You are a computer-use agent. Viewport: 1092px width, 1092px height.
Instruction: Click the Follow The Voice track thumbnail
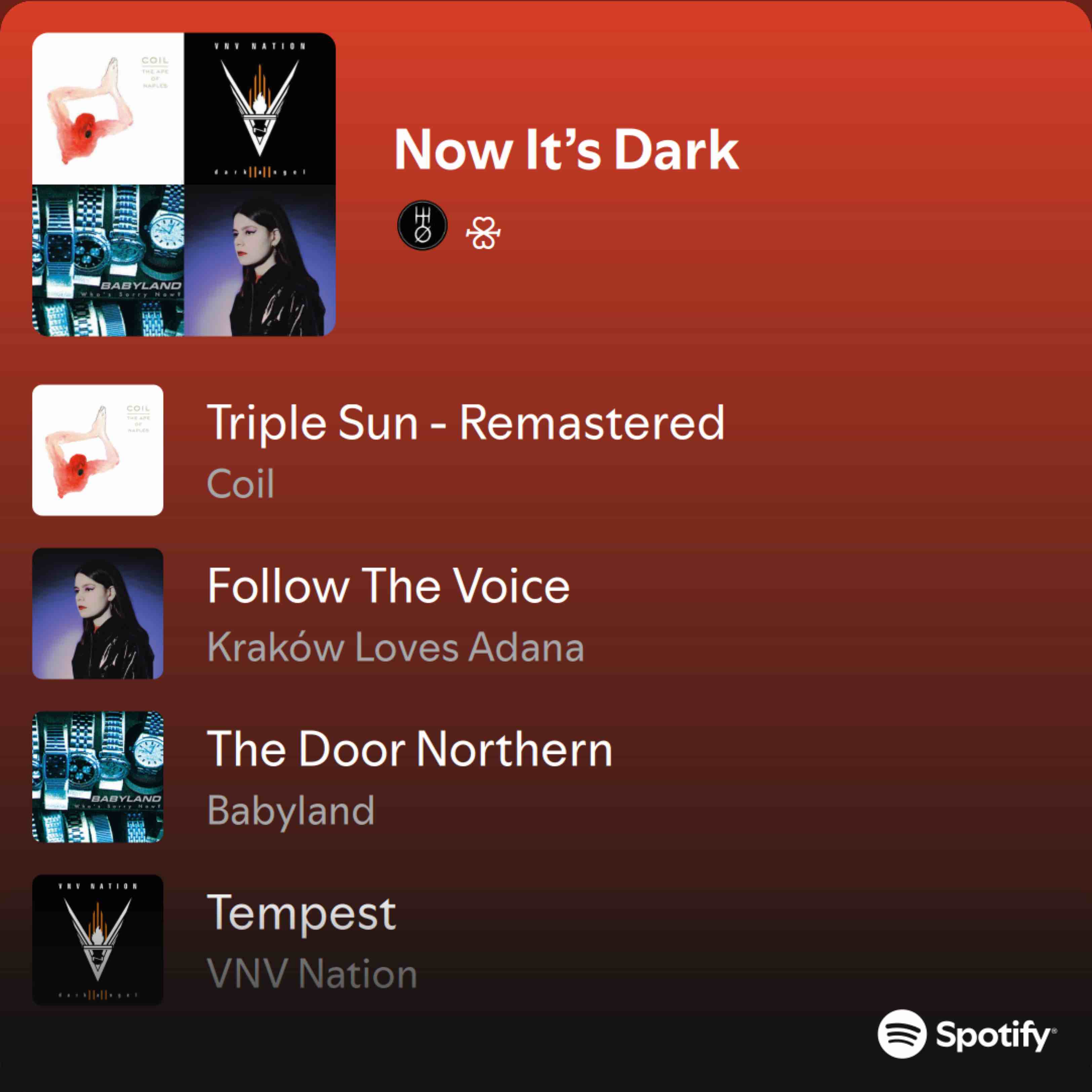tap(98, 613)
